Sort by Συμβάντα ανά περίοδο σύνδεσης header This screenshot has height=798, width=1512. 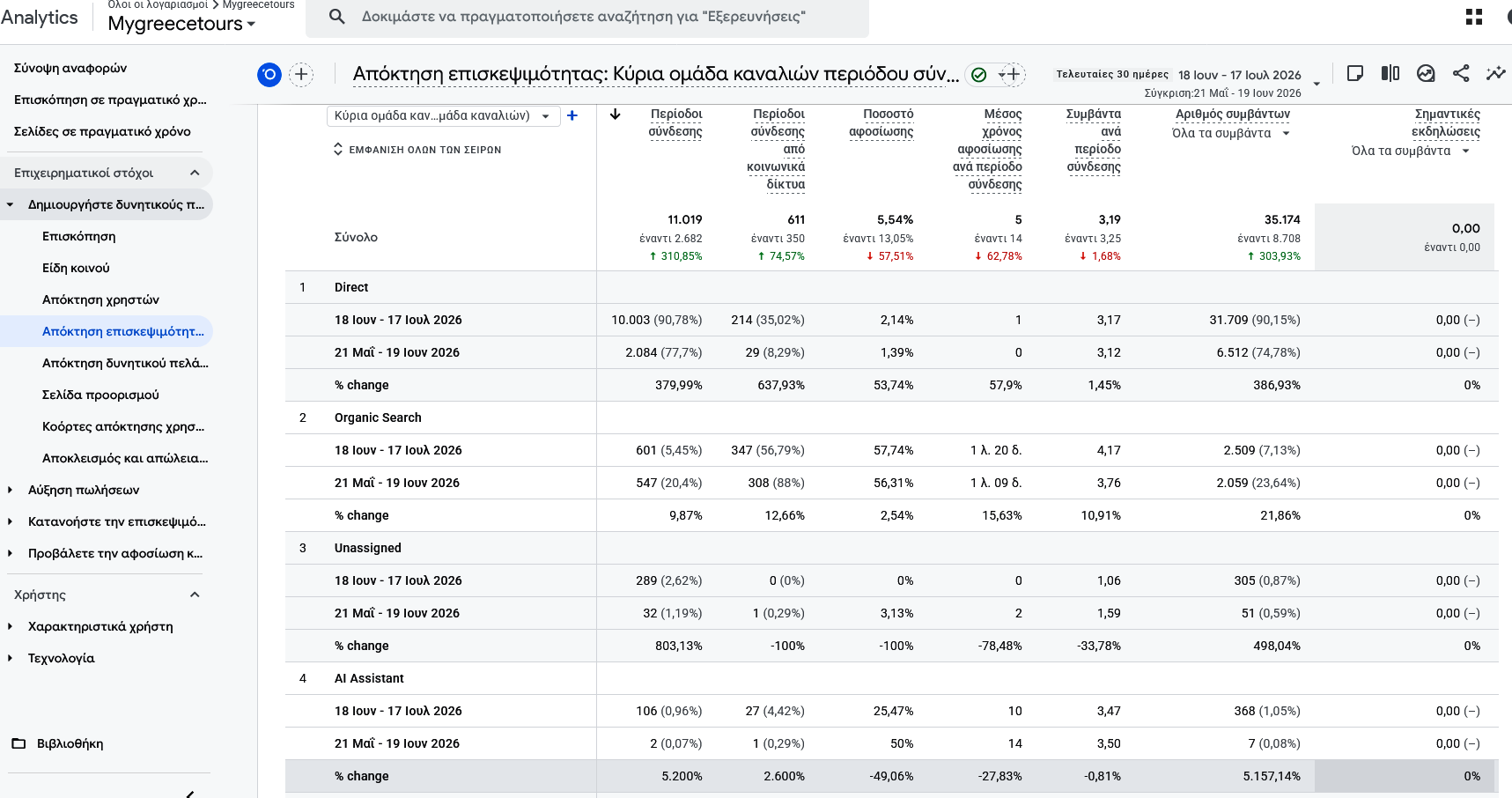1094,140
